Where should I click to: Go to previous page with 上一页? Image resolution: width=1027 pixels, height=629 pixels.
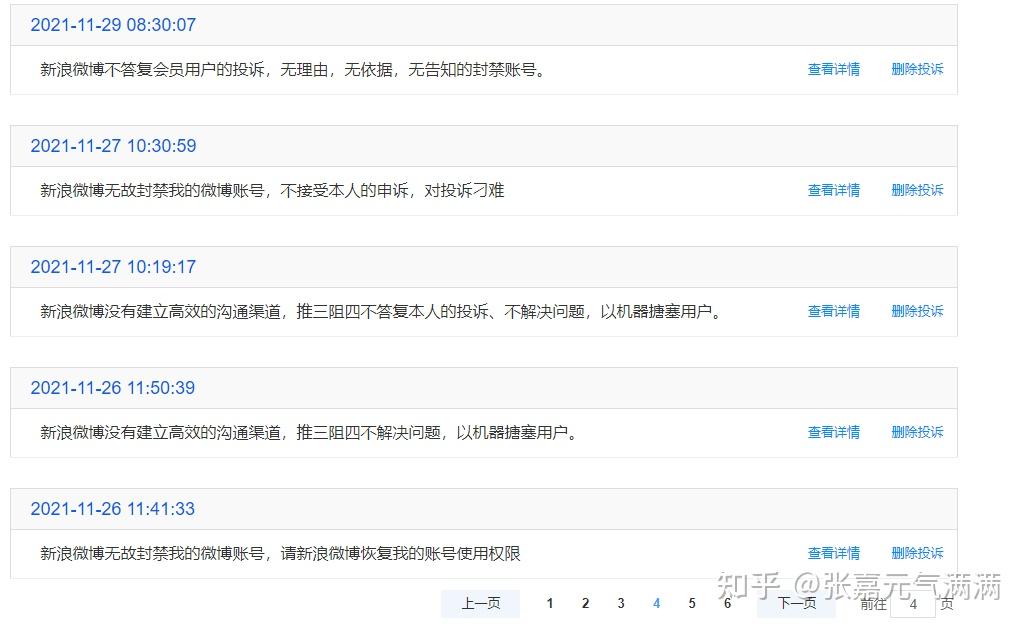tap(480, 603)
